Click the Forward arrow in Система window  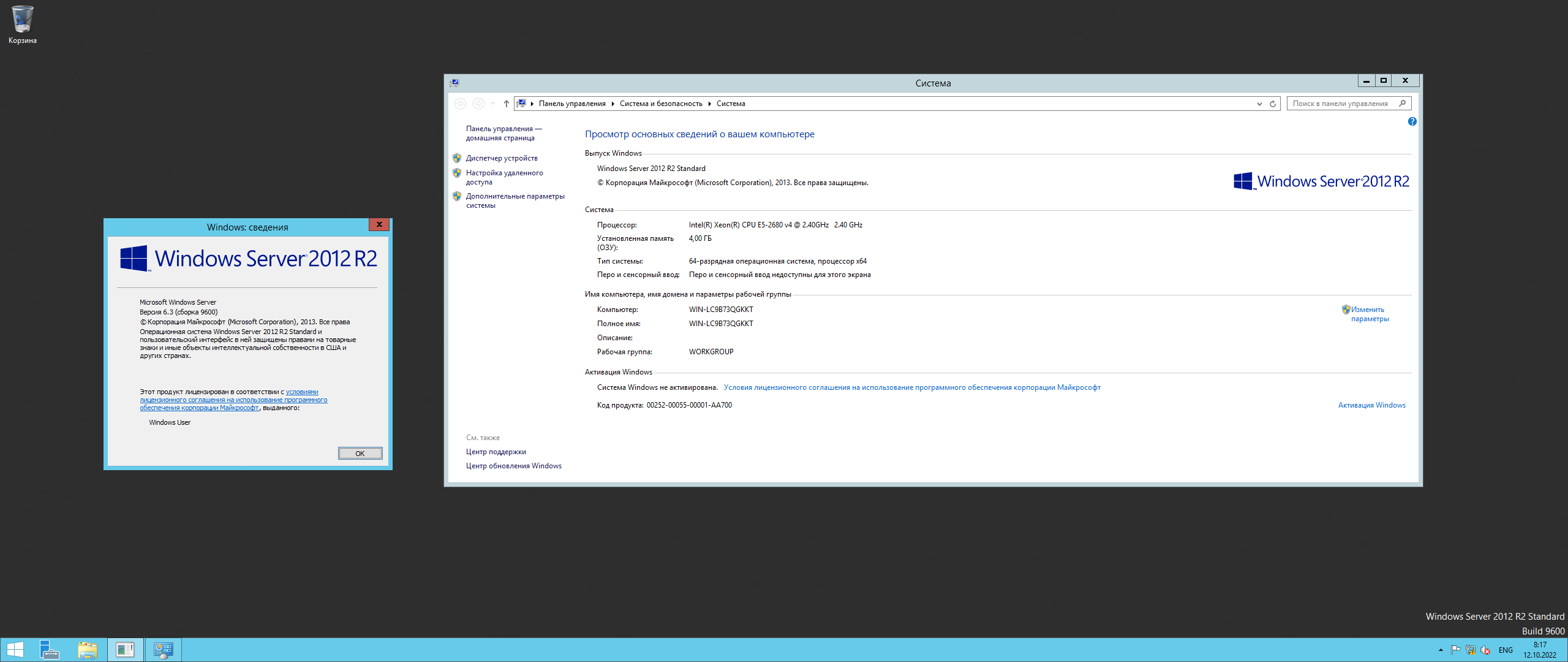click(x=478, y=104)
